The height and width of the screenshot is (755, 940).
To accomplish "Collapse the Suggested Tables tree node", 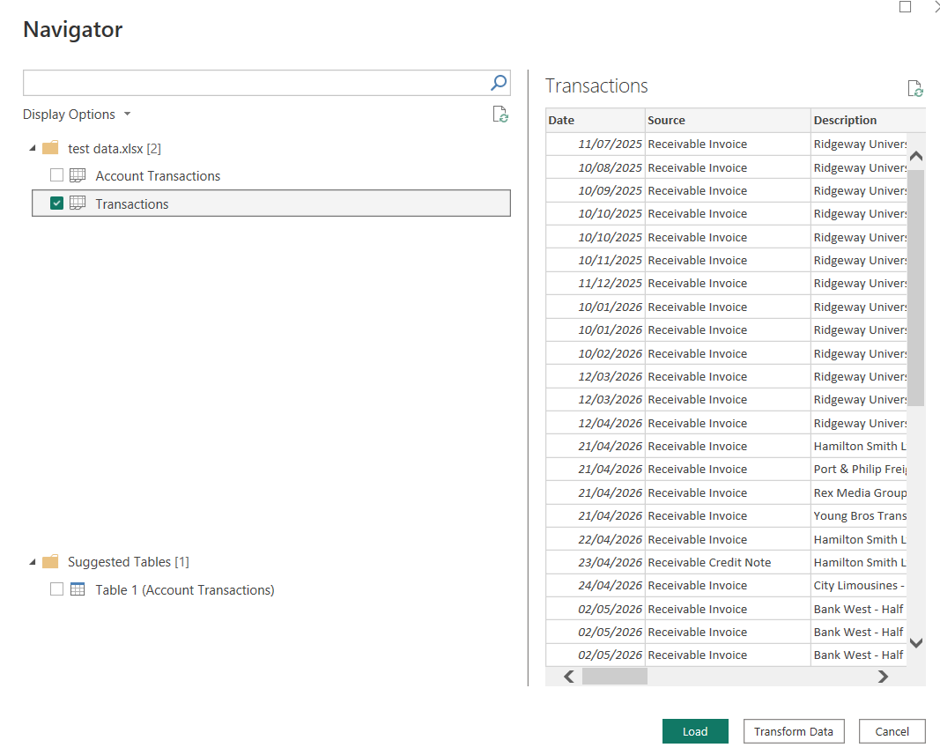I will tap(32, 562).
